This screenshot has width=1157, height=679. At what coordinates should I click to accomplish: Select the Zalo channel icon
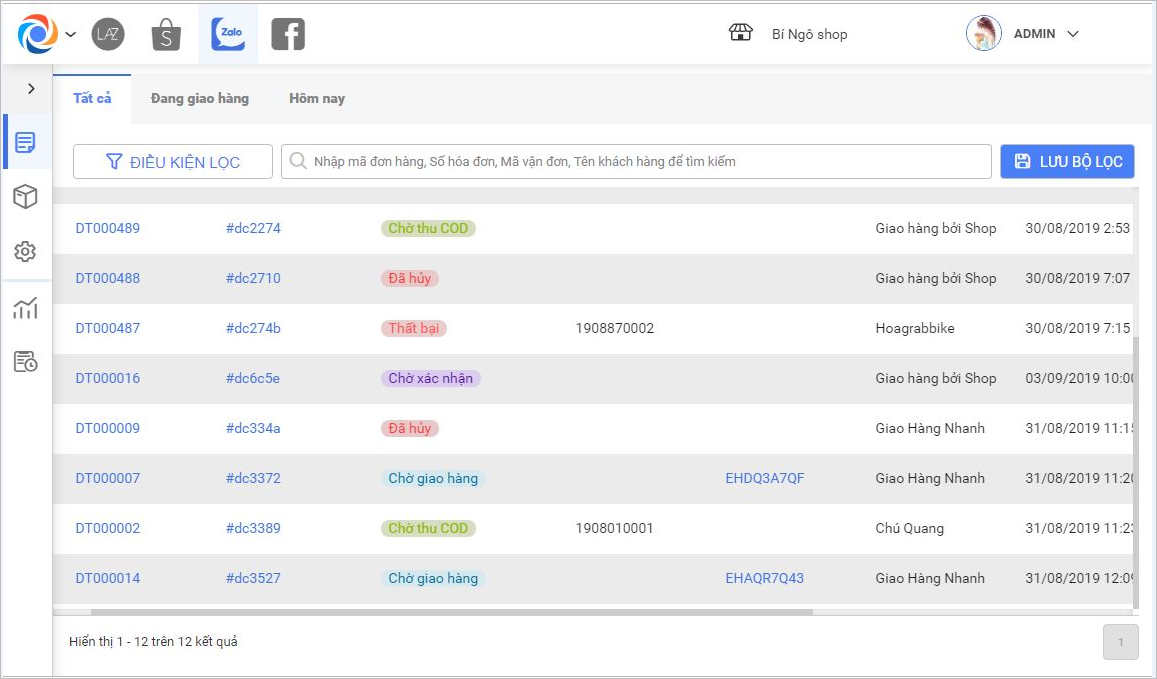point(228,34)
